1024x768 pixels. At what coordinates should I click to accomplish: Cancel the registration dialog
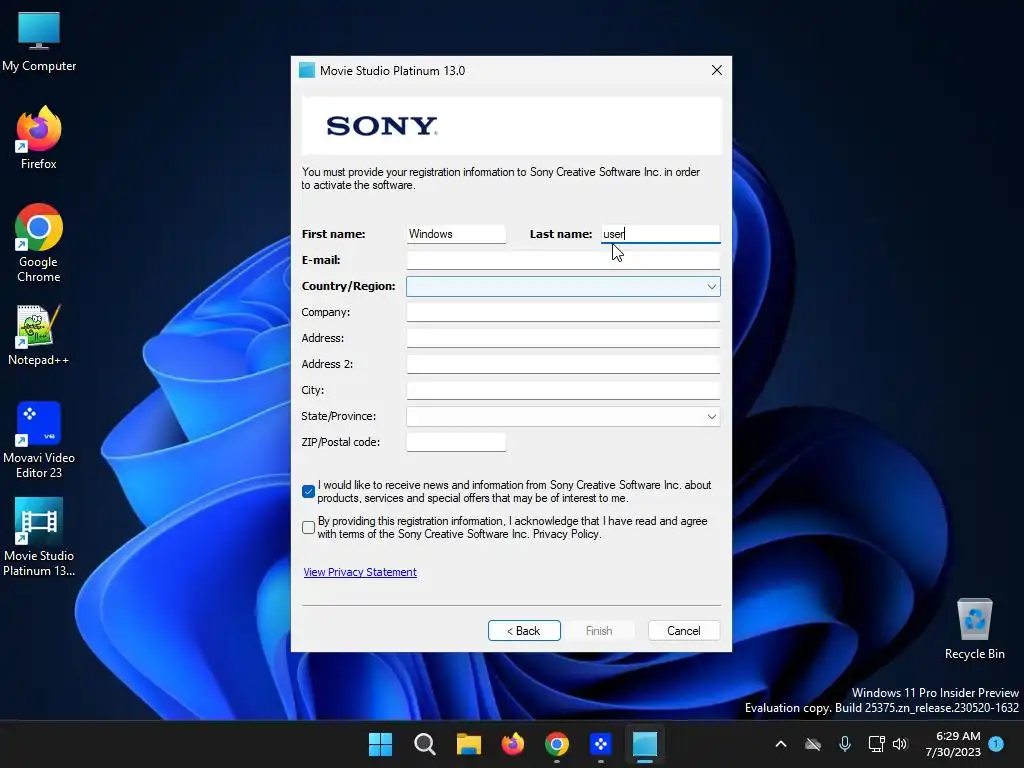(x=684, y=631)
